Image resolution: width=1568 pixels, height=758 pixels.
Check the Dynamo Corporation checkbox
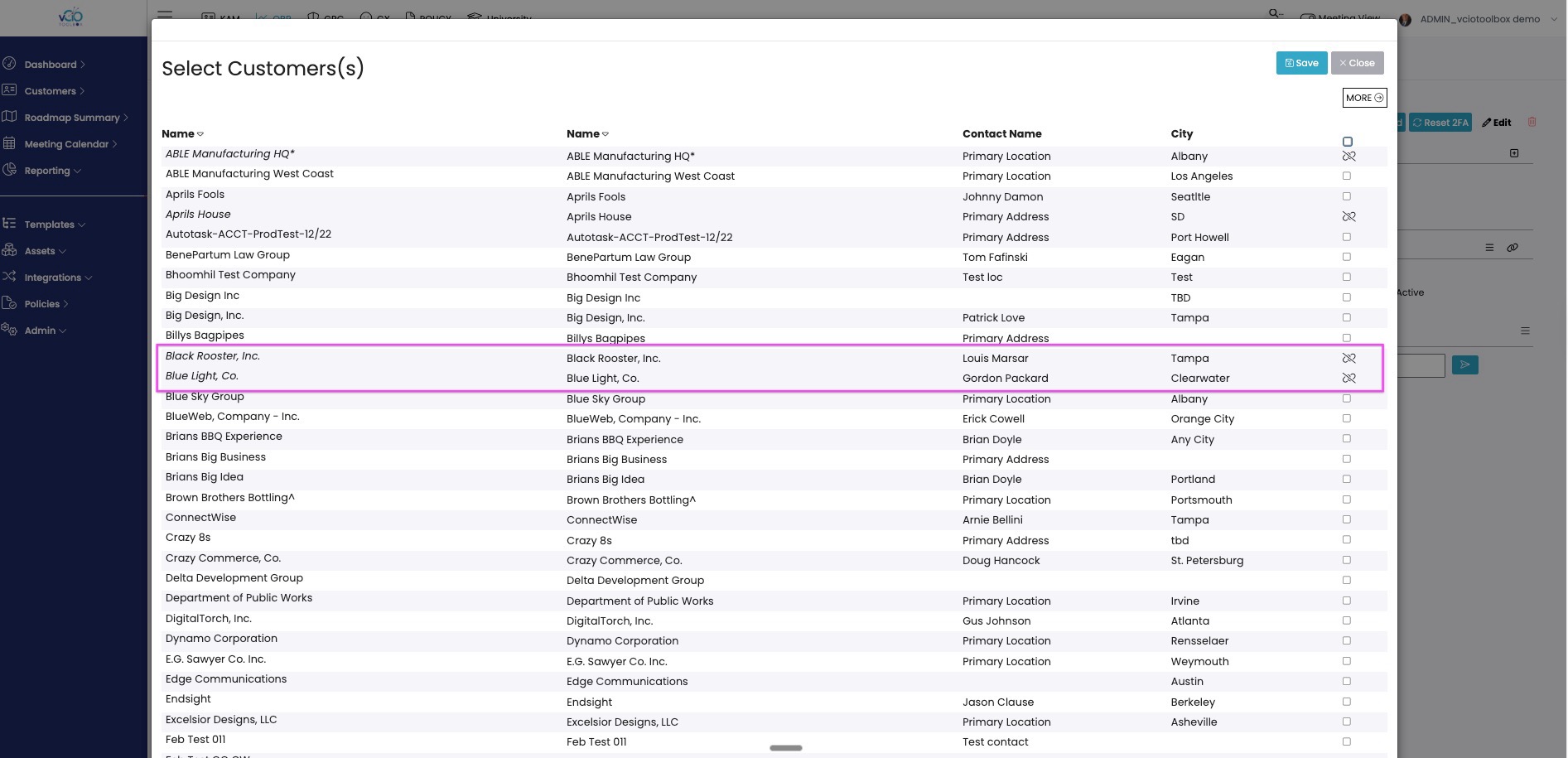coord(1346,640)
